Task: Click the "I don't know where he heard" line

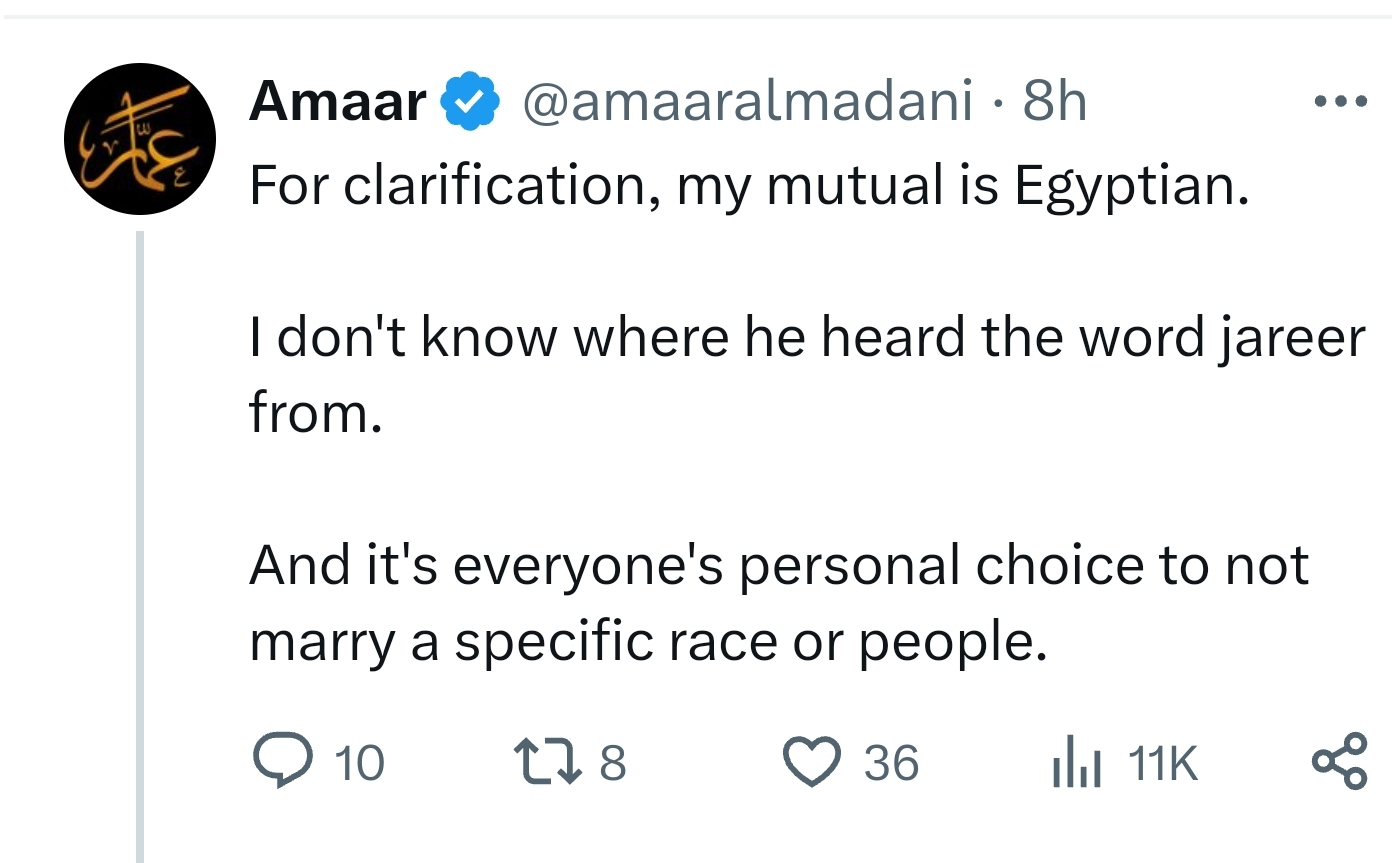Action: [x=807, y=338]
